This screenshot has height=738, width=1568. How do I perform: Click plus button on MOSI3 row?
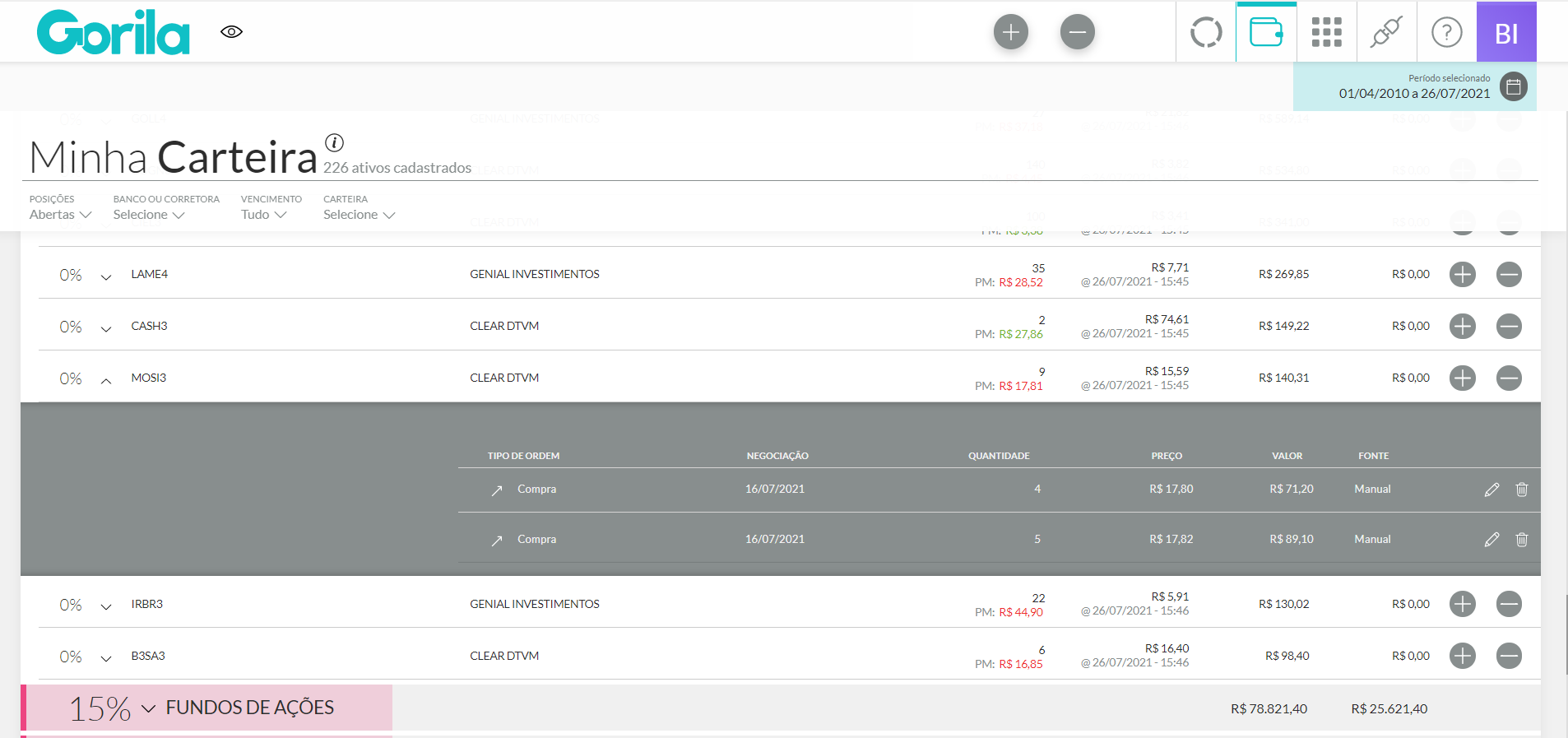click(x=1462, y=378)
